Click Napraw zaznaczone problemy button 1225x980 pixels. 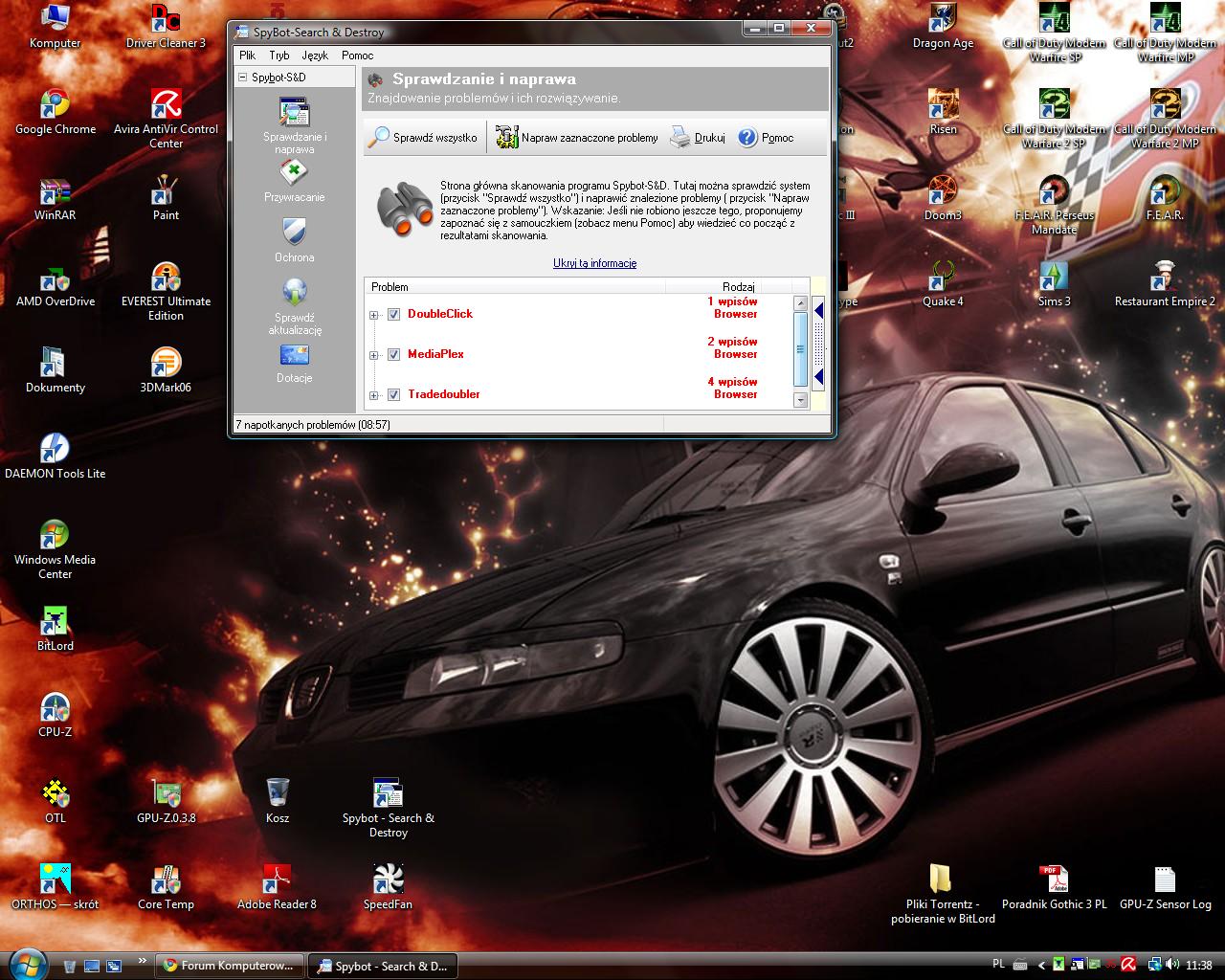(577, 138)
